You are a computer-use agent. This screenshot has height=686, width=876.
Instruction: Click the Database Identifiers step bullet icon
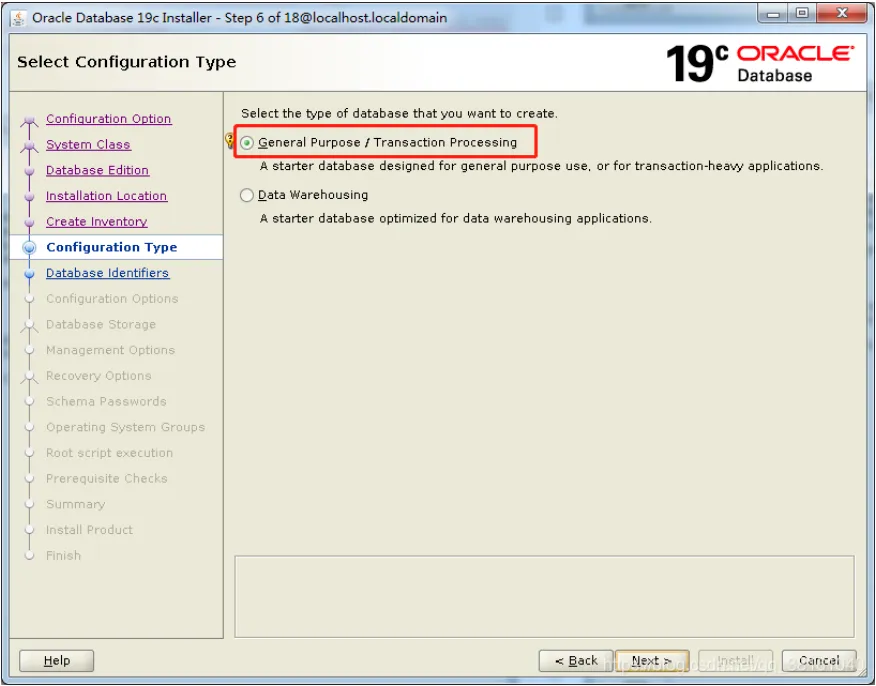point(30,274)
